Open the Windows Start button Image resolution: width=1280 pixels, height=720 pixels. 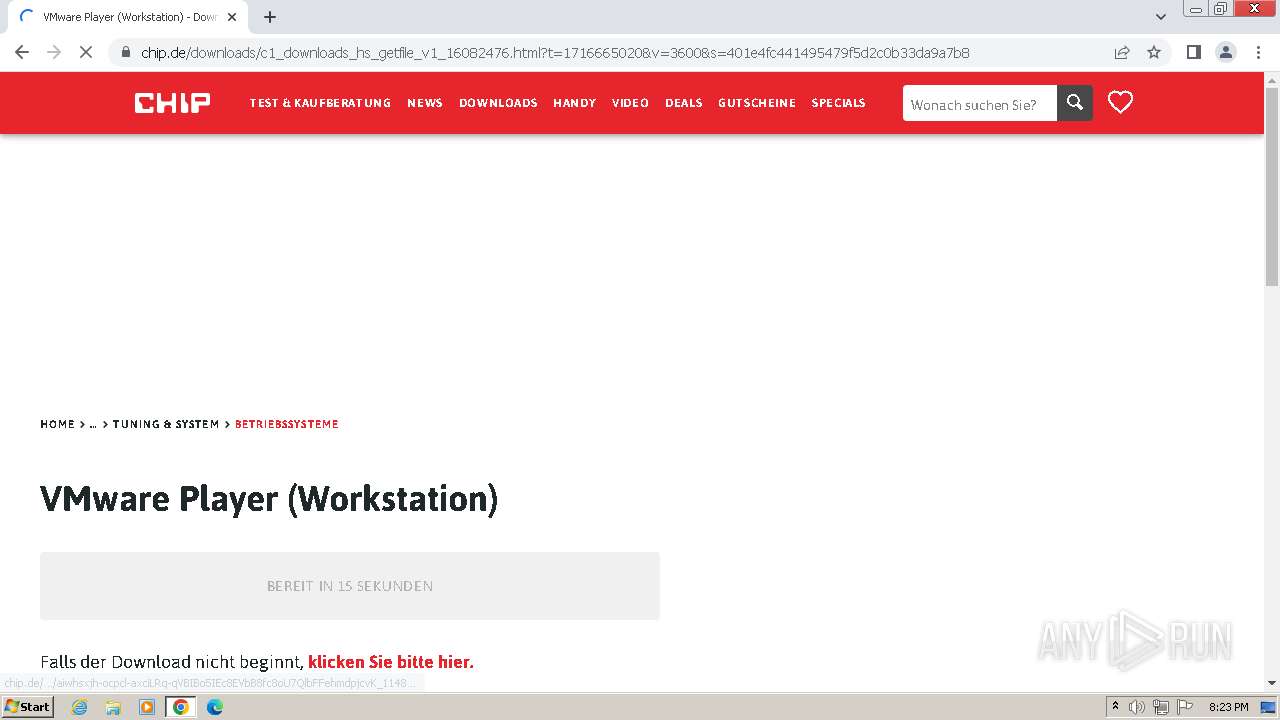click(x=27, y=707)
